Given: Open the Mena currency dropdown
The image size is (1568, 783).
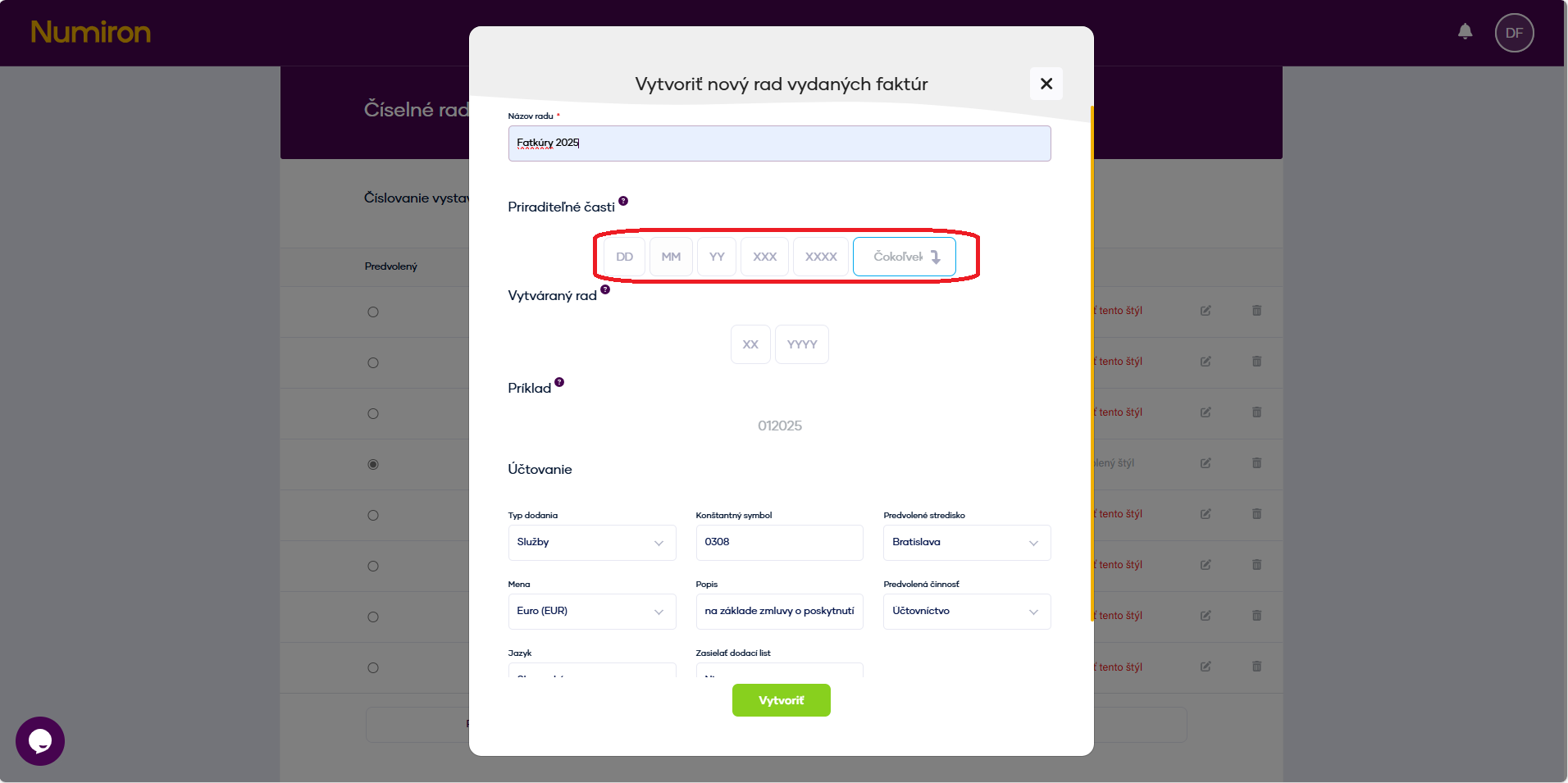Looking at the screenshot, I should coord(591,612).
